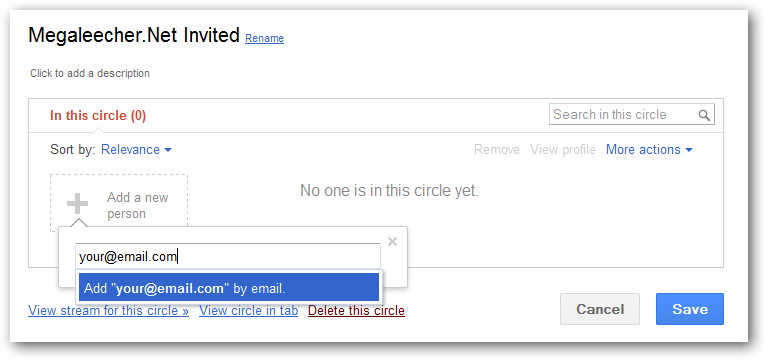Open View circle in tab link
Viewport: 766px width, 360px height.
click(x=248, y=311)
